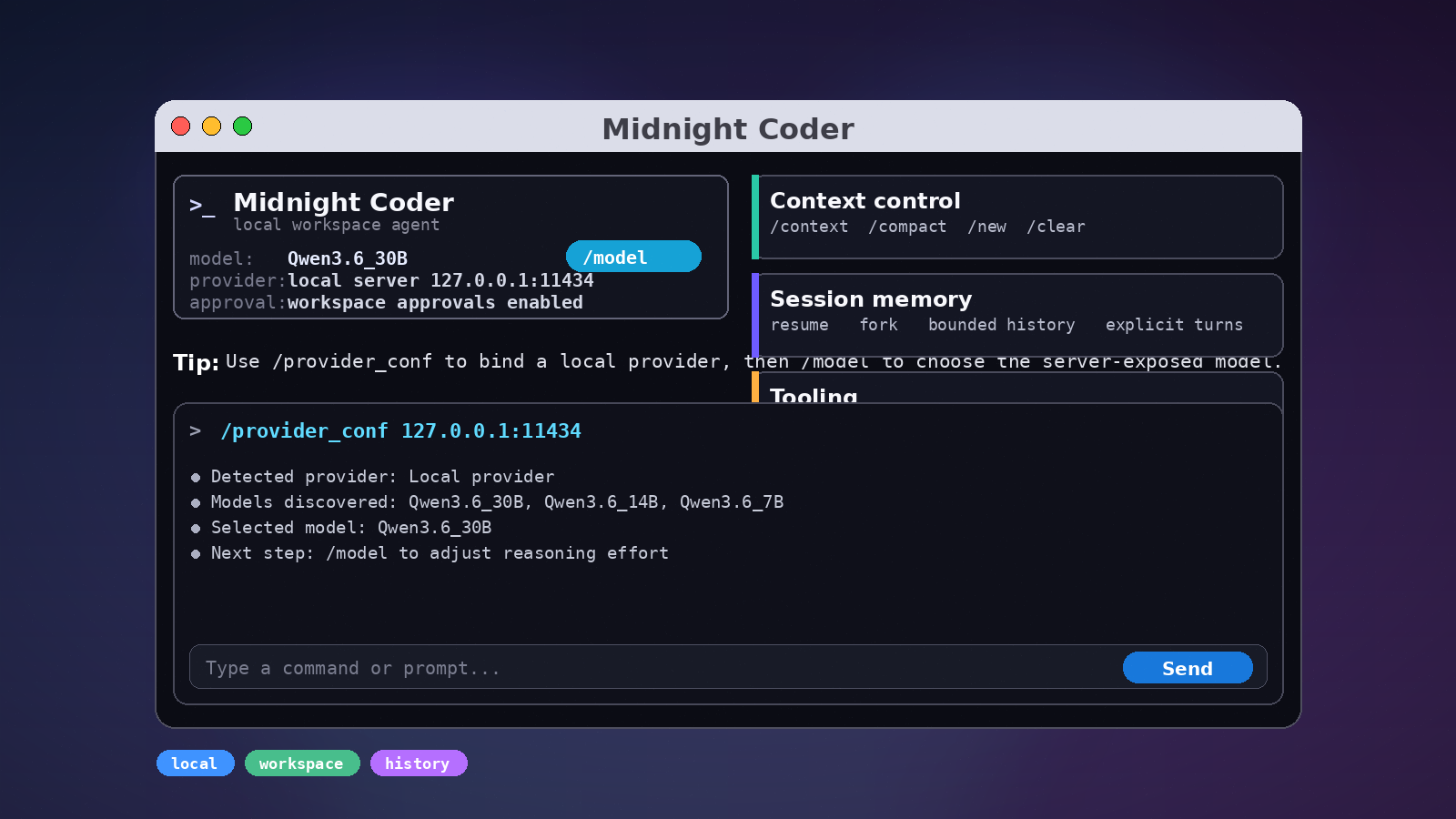Select the /new command

tap(987, 227)
